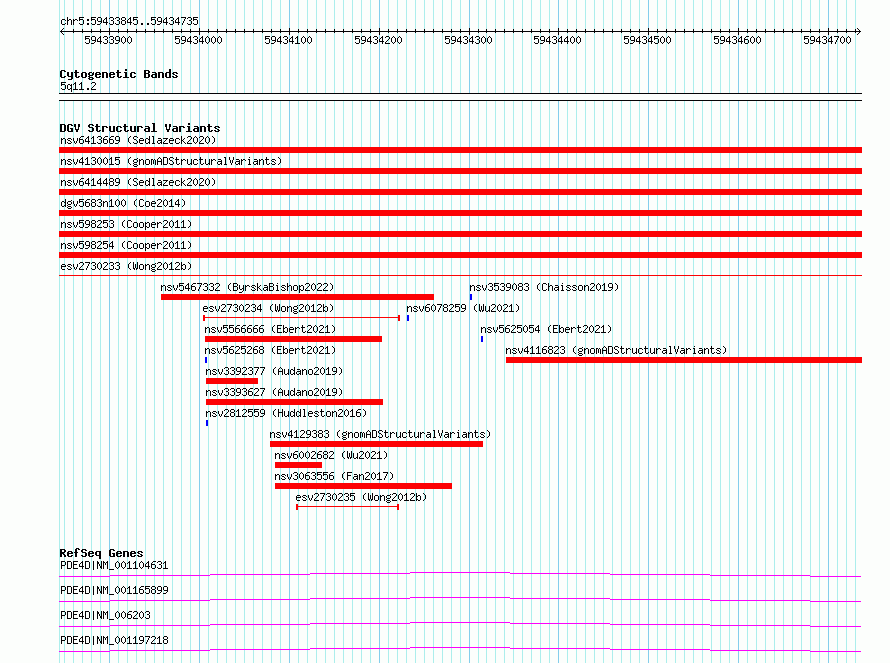The image size is (890, 663).
Task: Click the red bar under nsv3063556
Action: (x=363, y=486)
